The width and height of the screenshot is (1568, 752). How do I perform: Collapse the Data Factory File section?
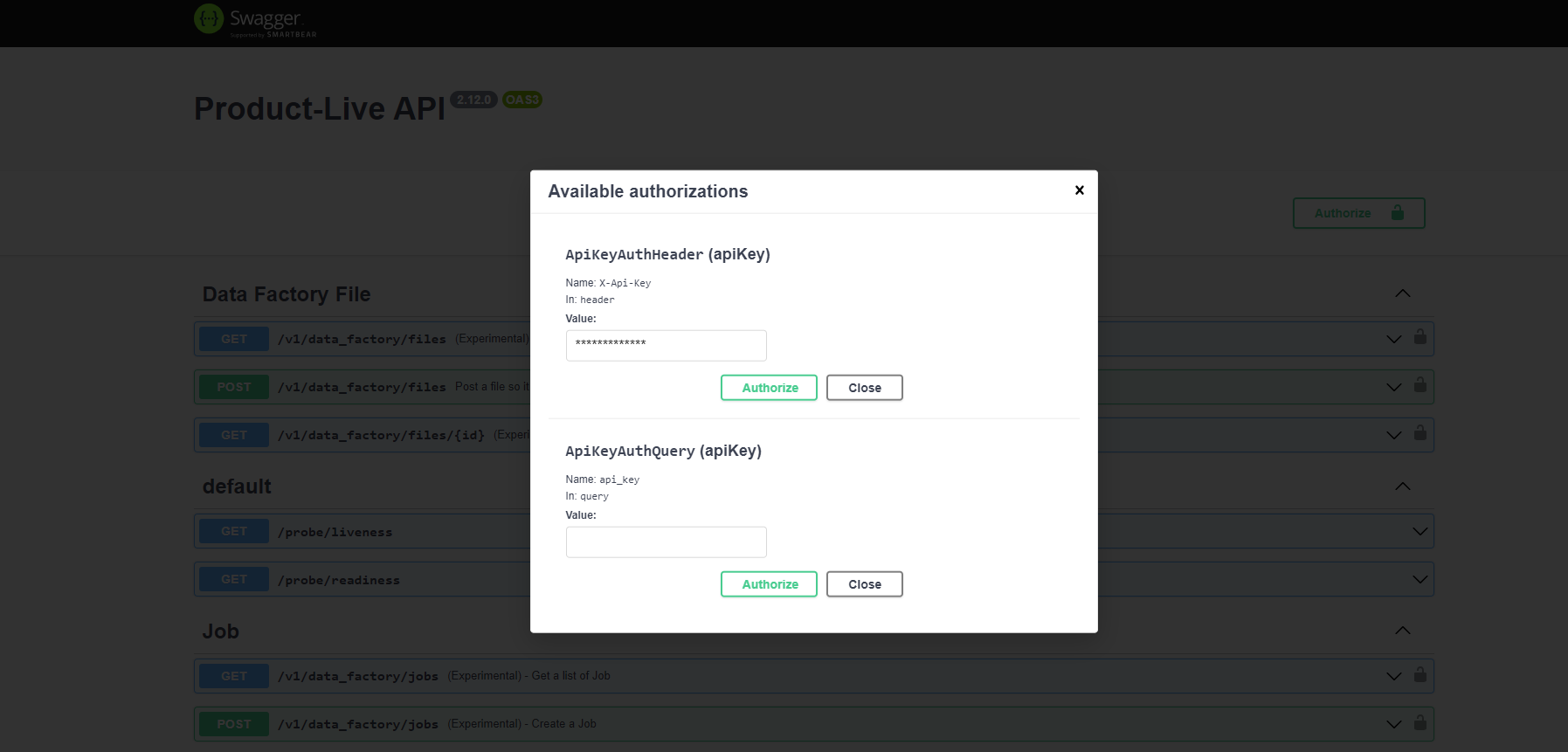tap(1402, 294)
